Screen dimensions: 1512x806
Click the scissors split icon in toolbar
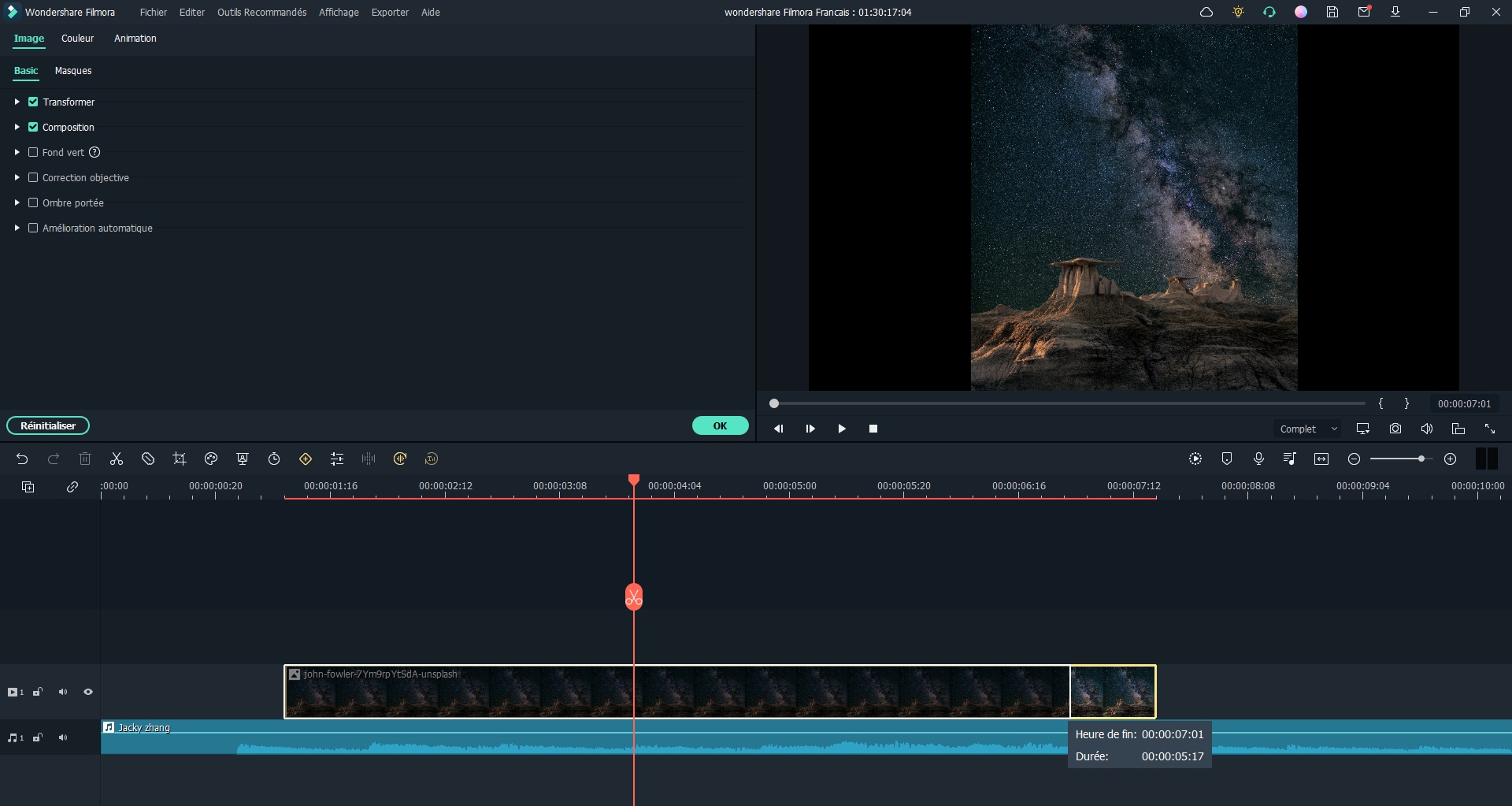pyautogui.click(x=117, y=459)
